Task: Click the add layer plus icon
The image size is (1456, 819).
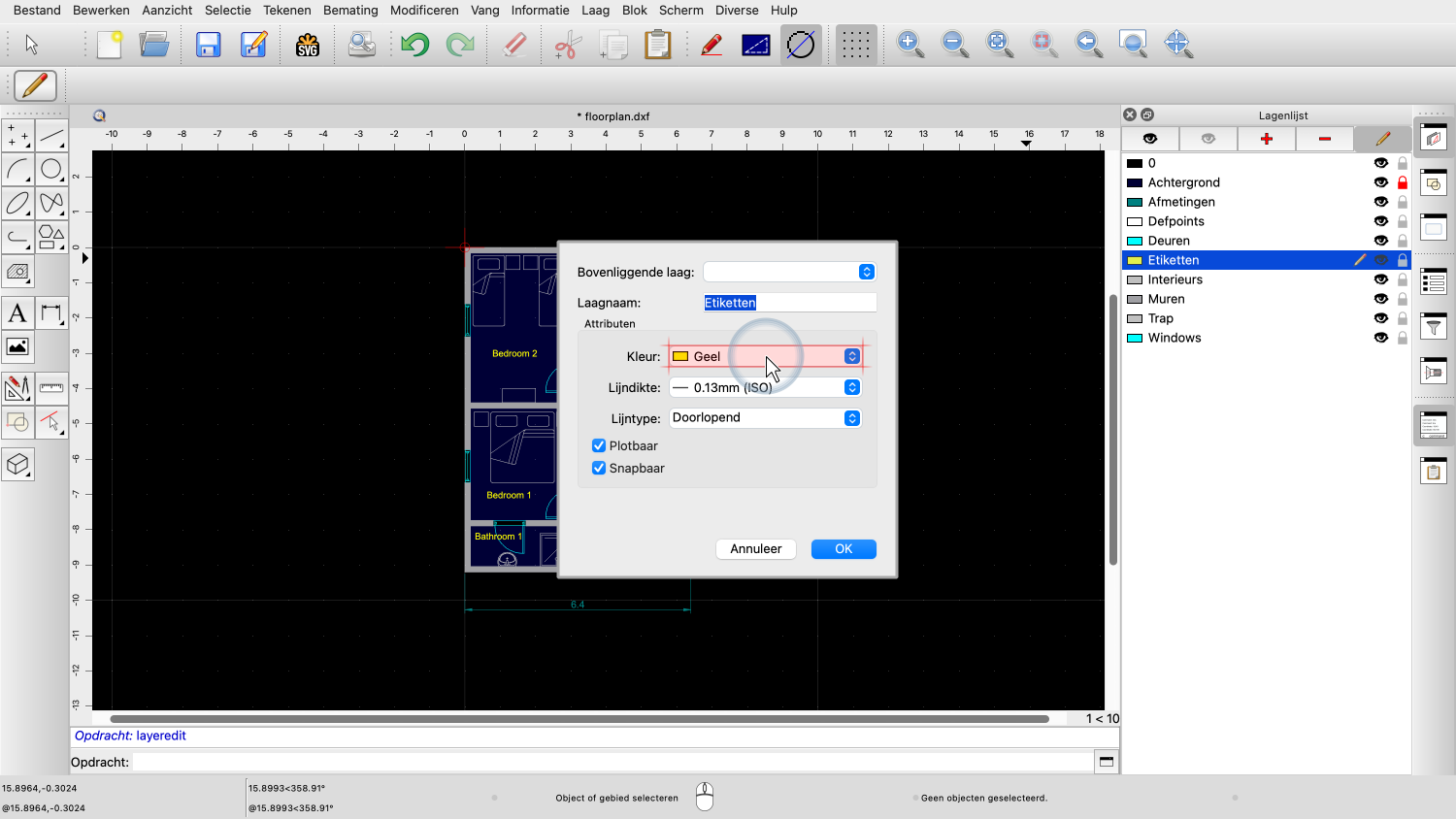Action: pyautogui.click(x=1266, y=139)
